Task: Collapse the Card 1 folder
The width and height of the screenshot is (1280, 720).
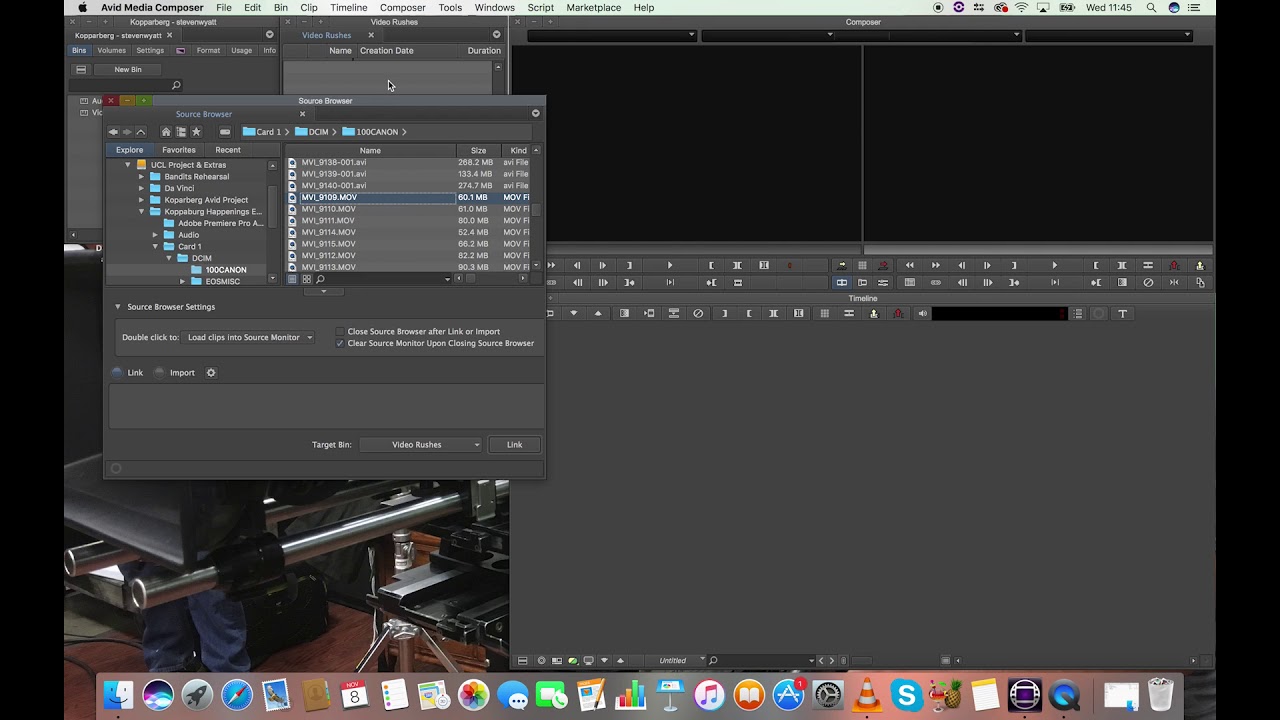Action: [x=155, y=247]
